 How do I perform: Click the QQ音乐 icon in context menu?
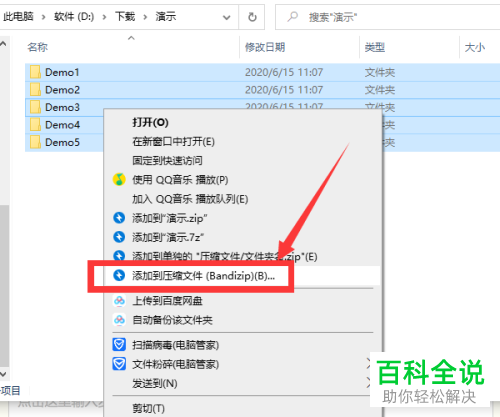click(x=119, y=180)
